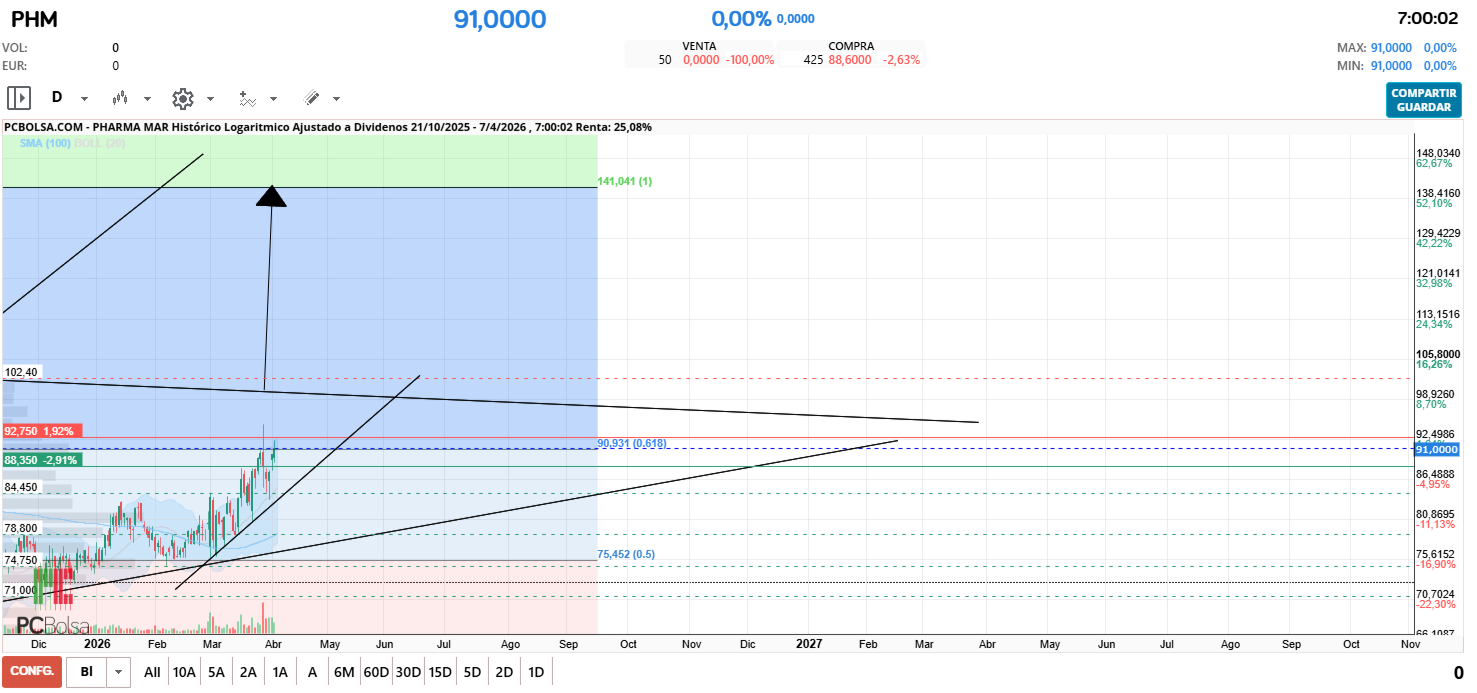Click the COMPARTIR GUARDAR button

[x=1423, y=100]
